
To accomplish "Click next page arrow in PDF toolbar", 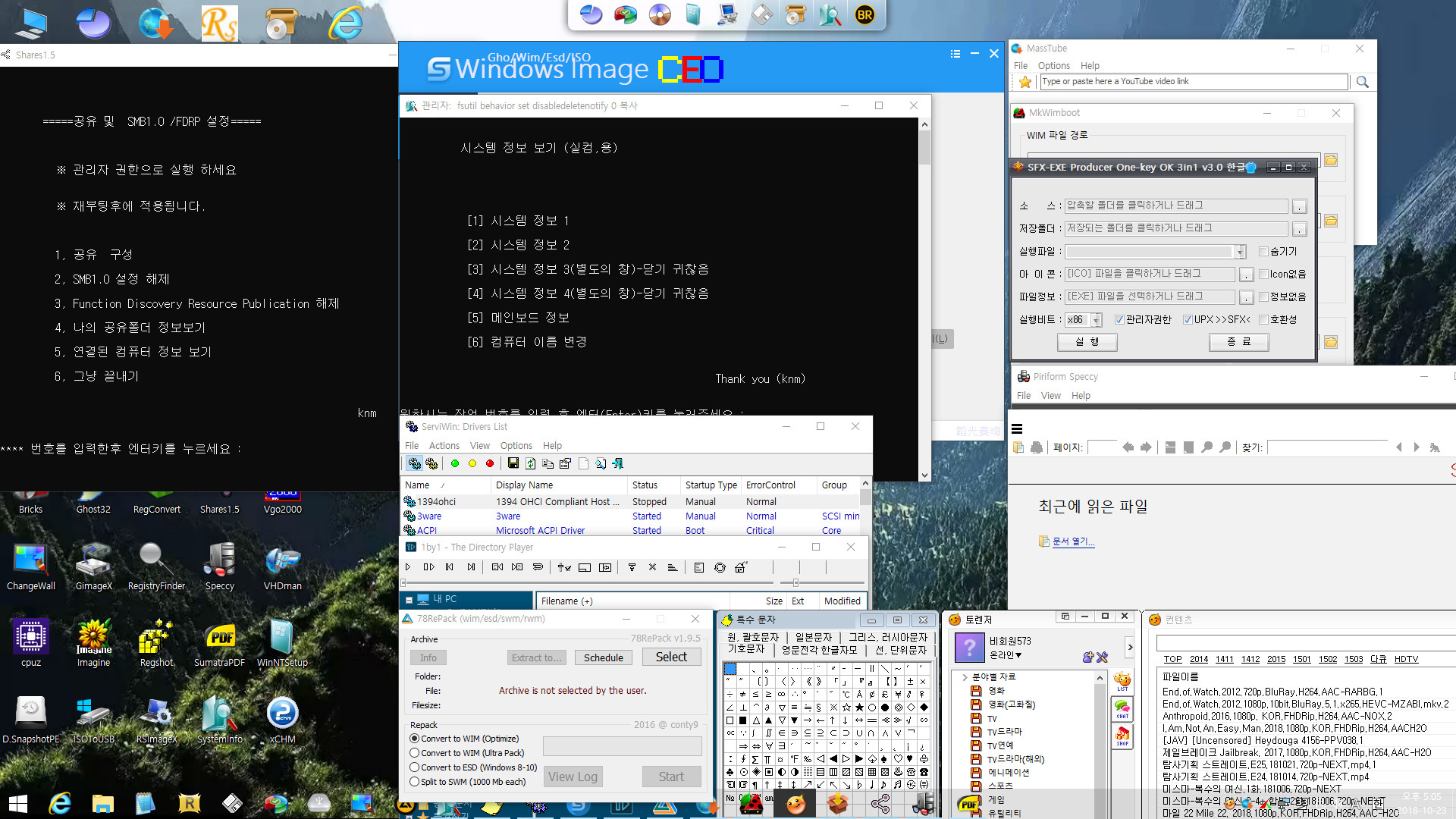I will [1147, 447].
